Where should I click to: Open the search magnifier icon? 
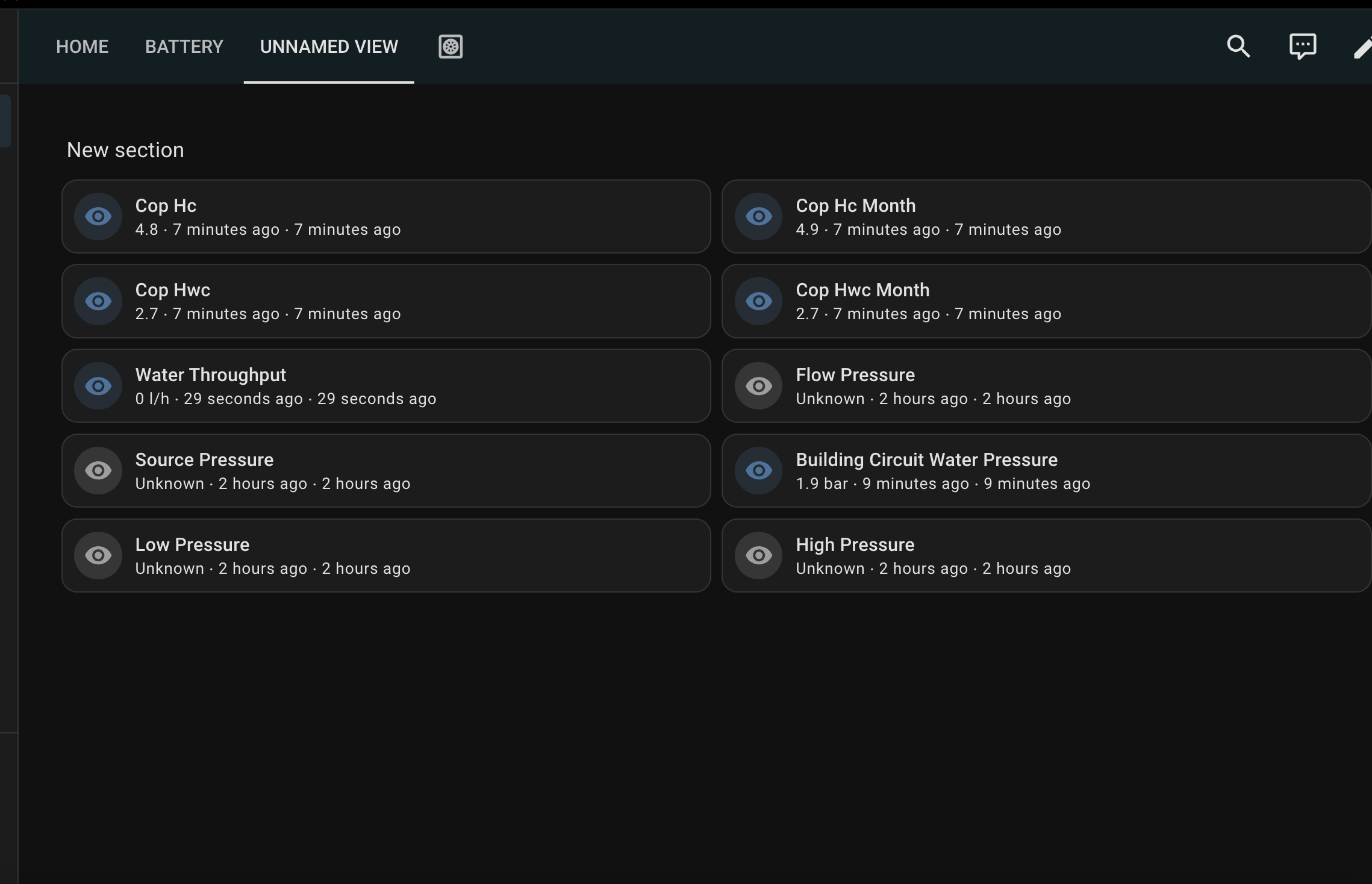pos(1238,46)
